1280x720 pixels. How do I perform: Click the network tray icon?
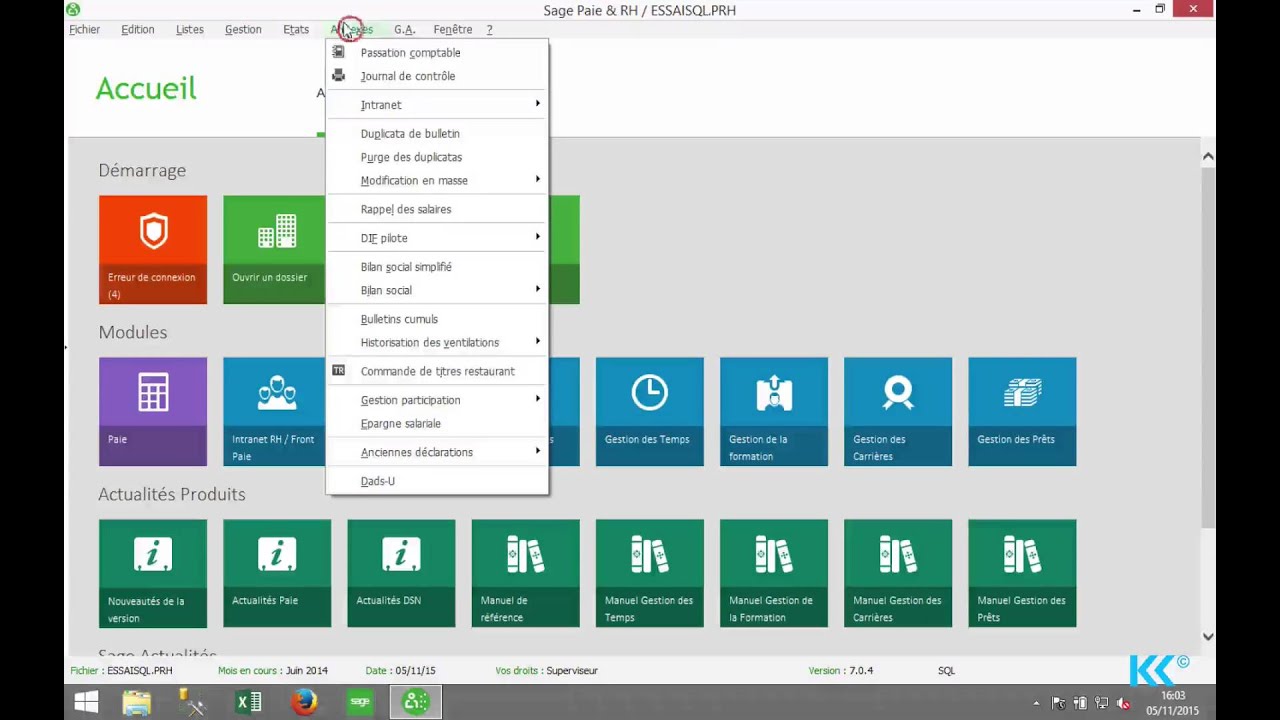1102,704
